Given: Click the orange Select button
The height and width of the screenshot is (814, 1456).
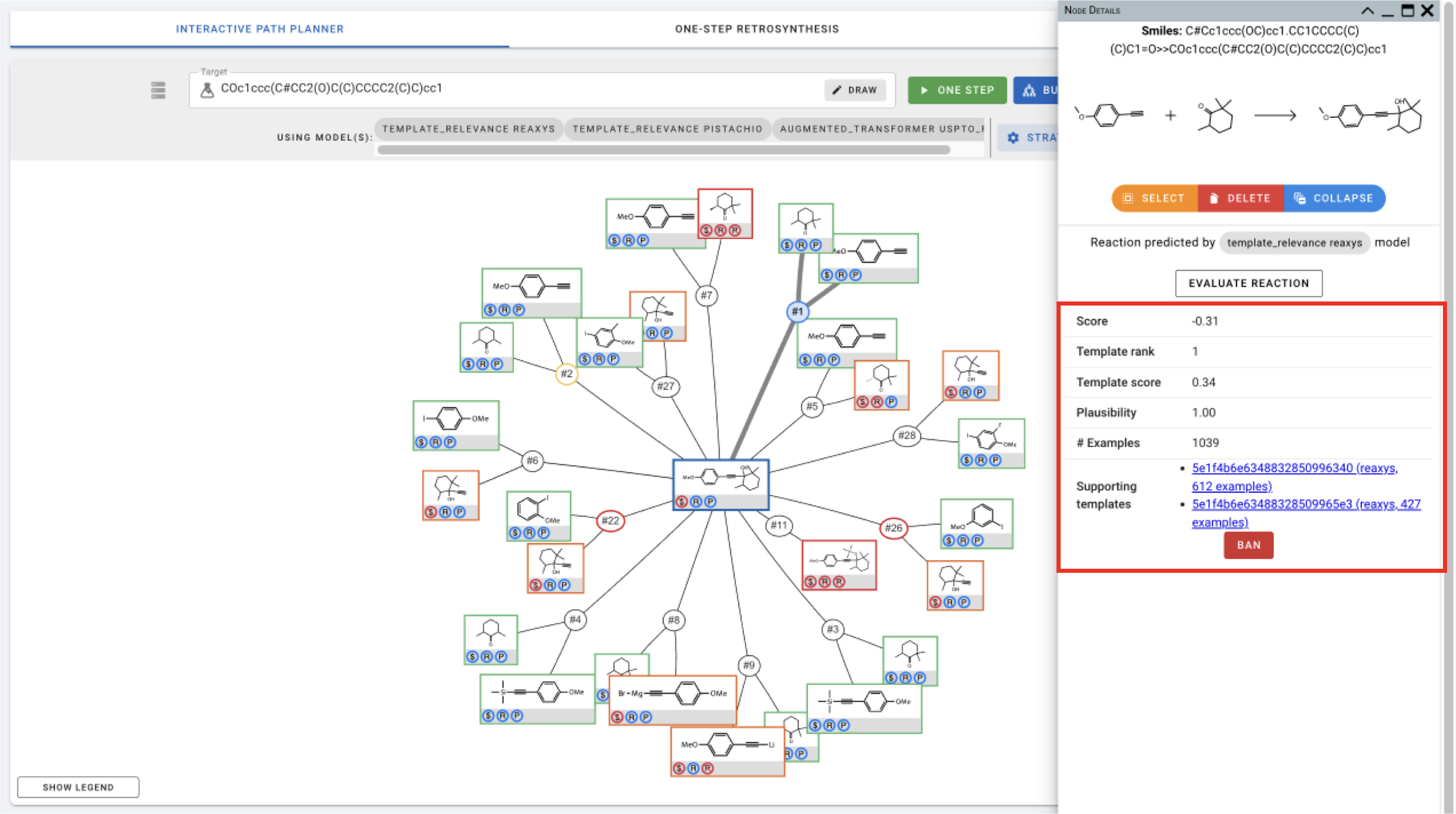Looking at the screenshot, I should coord(1154,198).
